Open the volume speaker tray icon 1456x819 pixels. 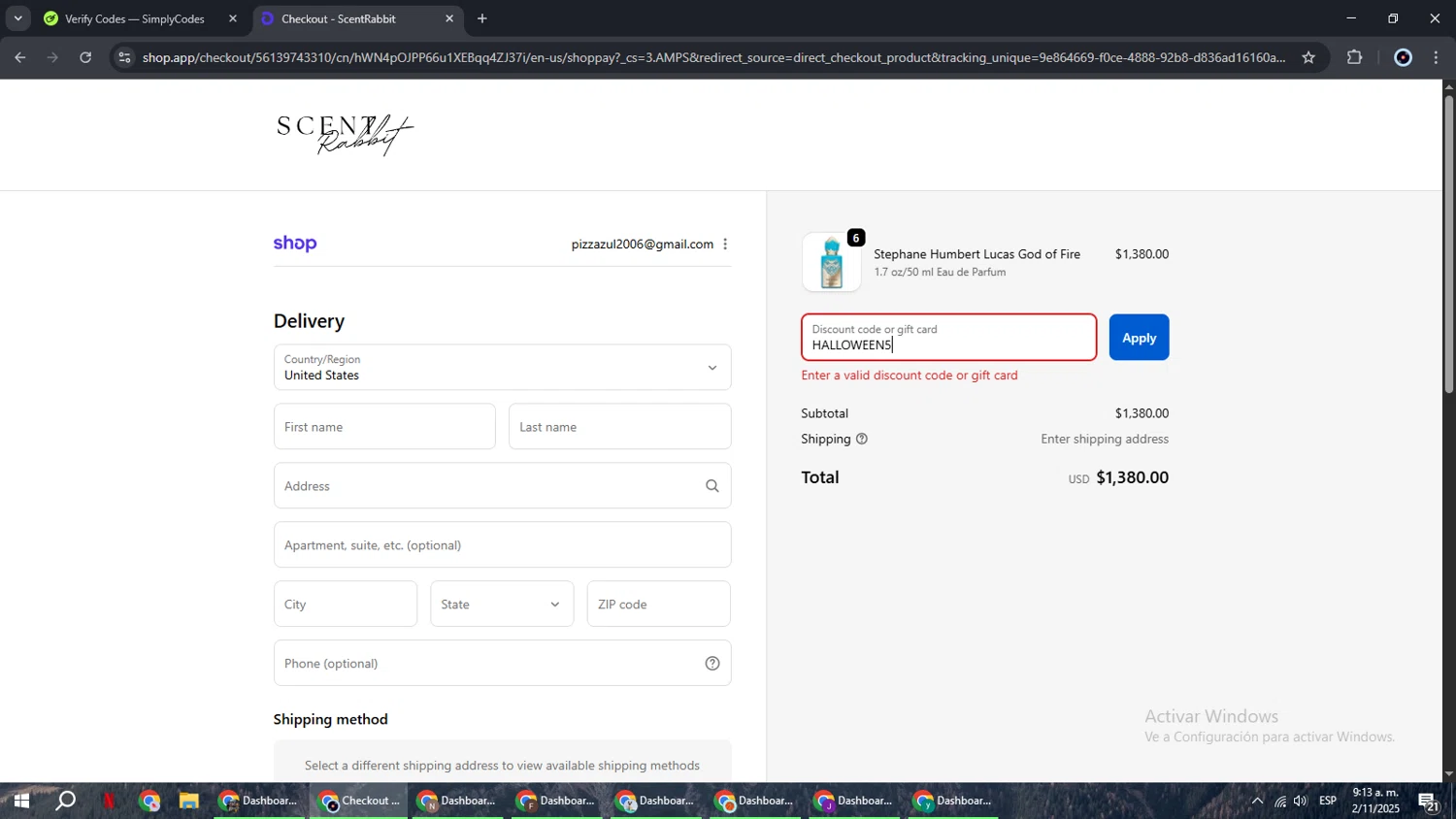coord(1301,802)
